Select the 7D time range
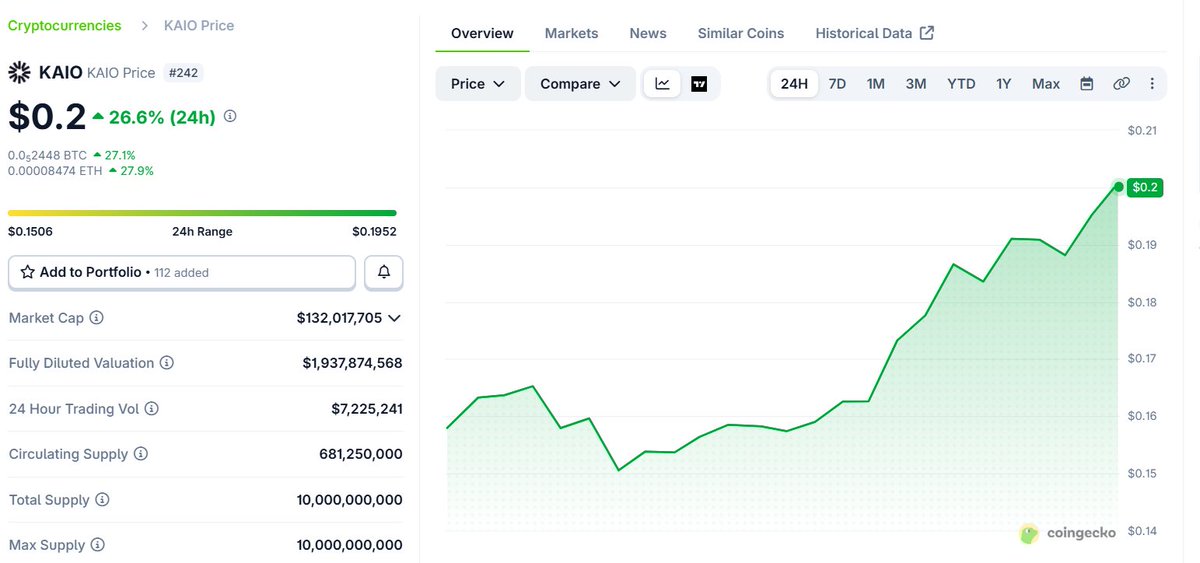 point(837,84)
